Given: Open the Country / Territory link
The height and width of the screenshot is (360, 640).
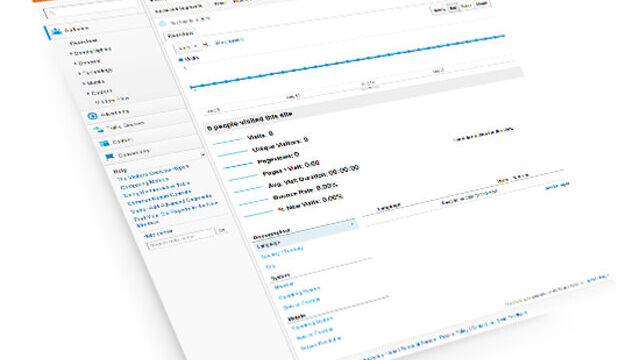Looking at the screenshot, I should coord(282,252).
